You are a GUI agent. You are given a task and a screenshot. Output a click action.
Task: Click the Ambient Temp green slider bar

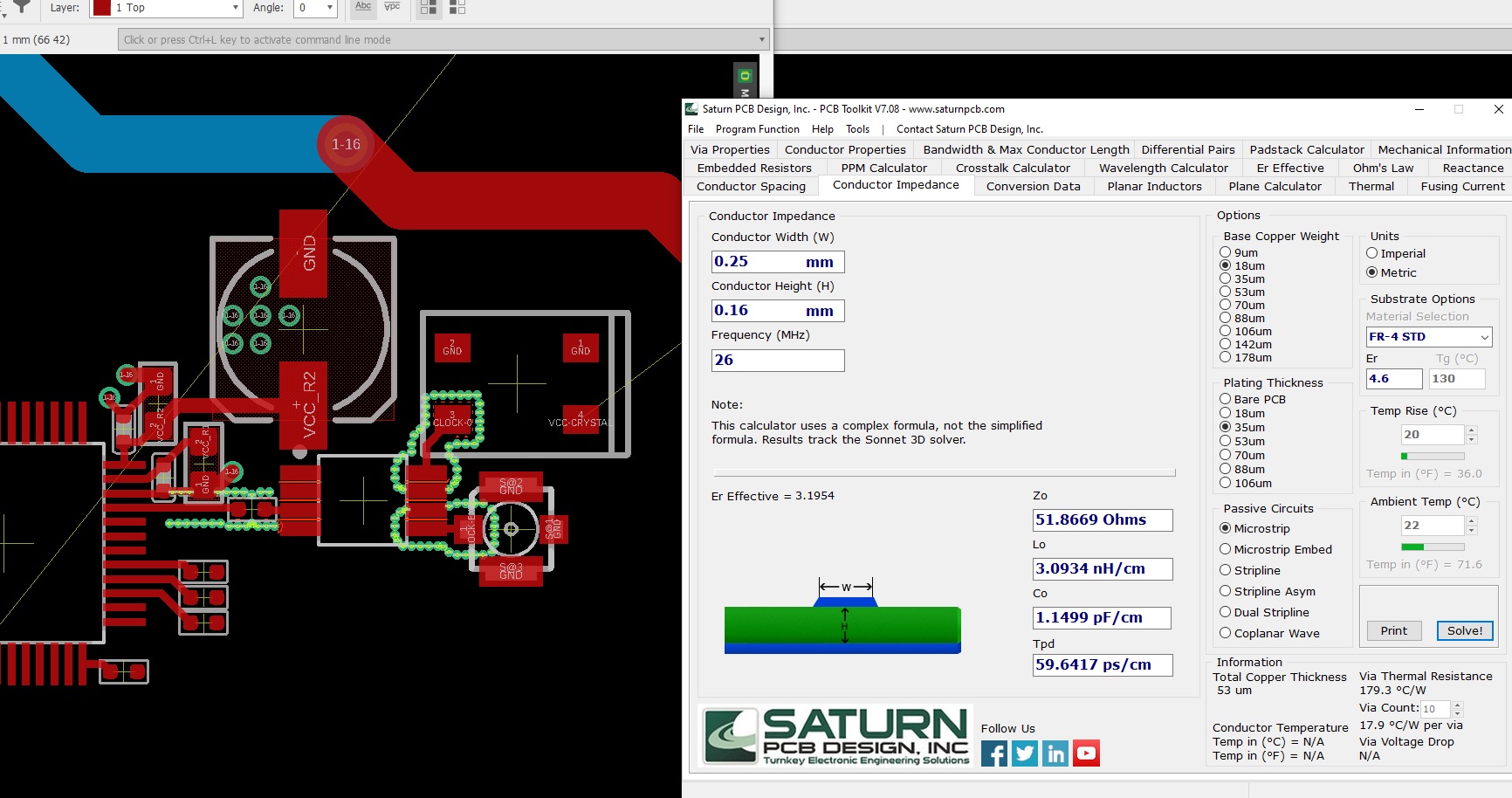(x=1433, y=547)
